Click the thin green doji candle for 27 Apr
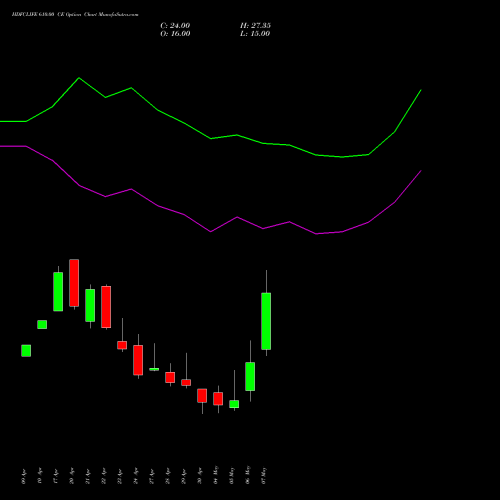Screen dimensions: 500x500 154,369
